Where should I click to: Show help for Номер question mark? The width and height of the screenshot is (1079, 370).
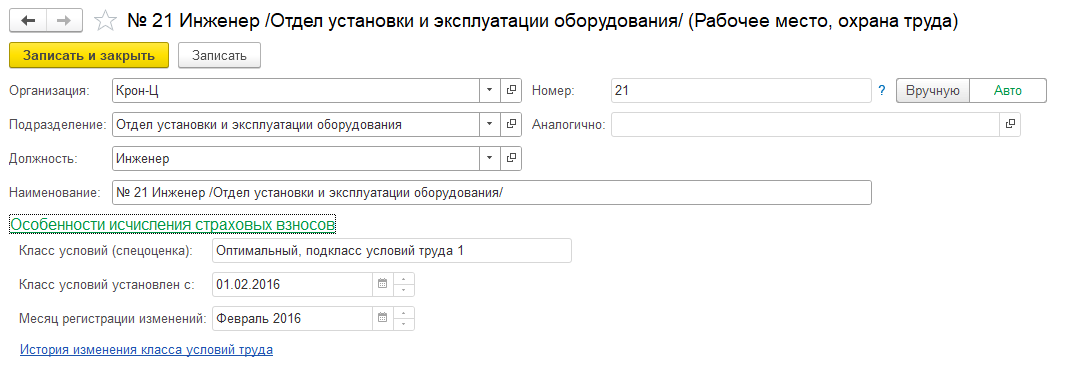click(x=882, y=91)
